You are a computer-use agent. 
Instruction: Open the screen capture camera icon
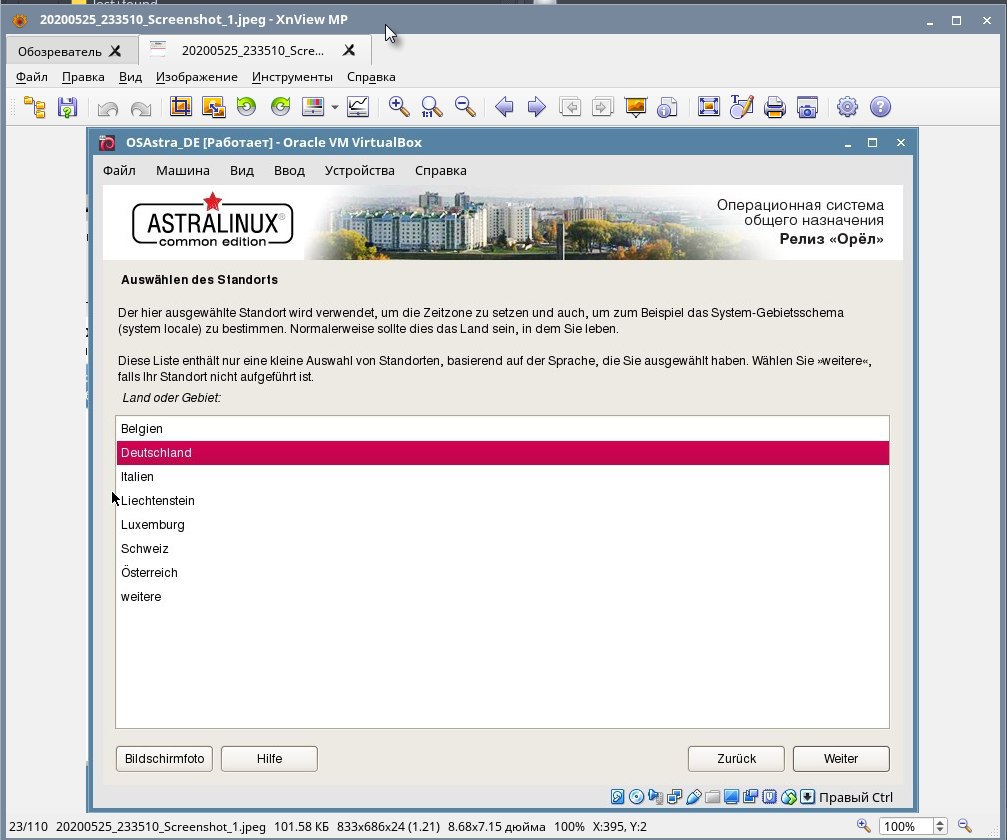coord(807,107)
